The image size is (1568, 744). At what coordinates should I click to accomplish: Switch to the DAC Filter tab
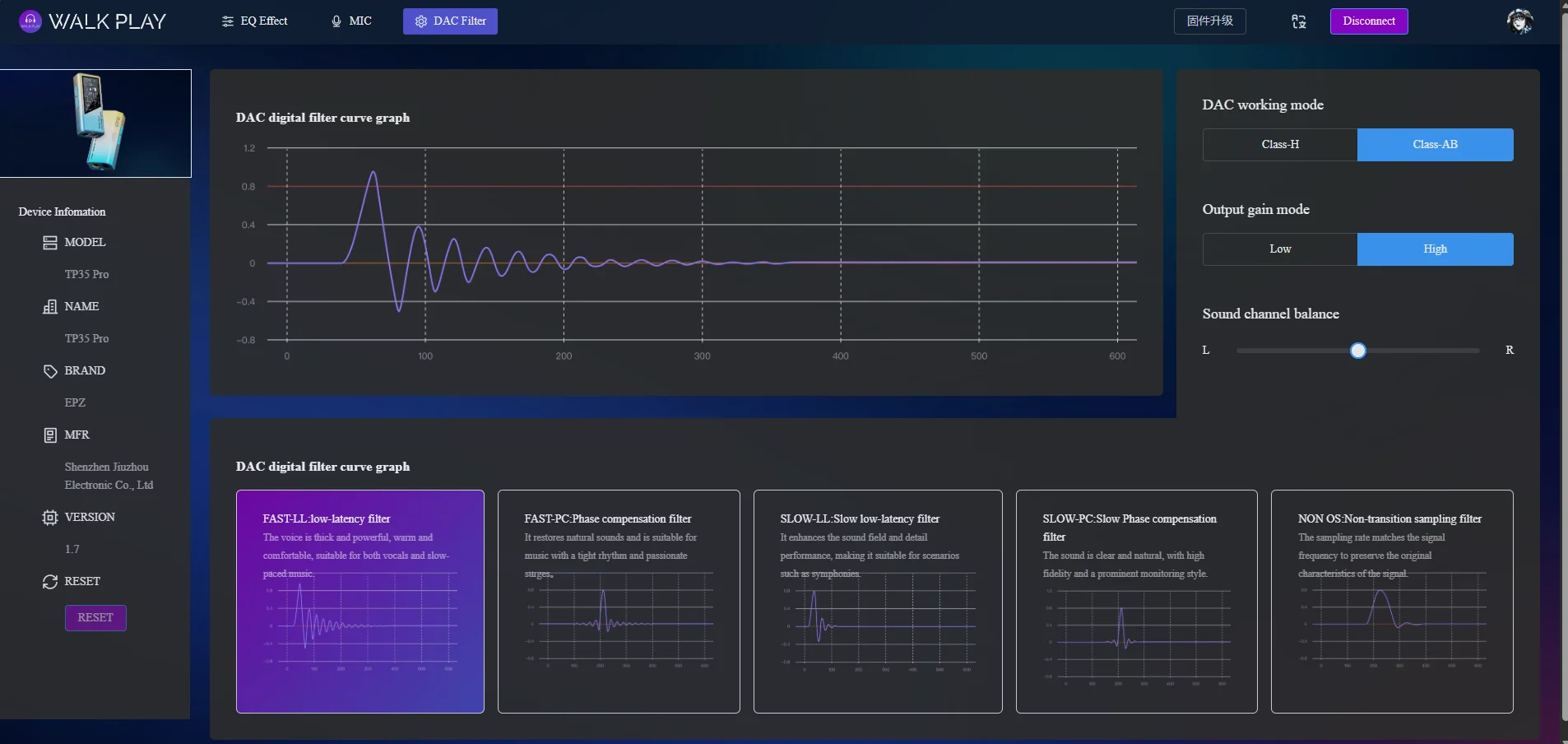[x=450, y=21]
